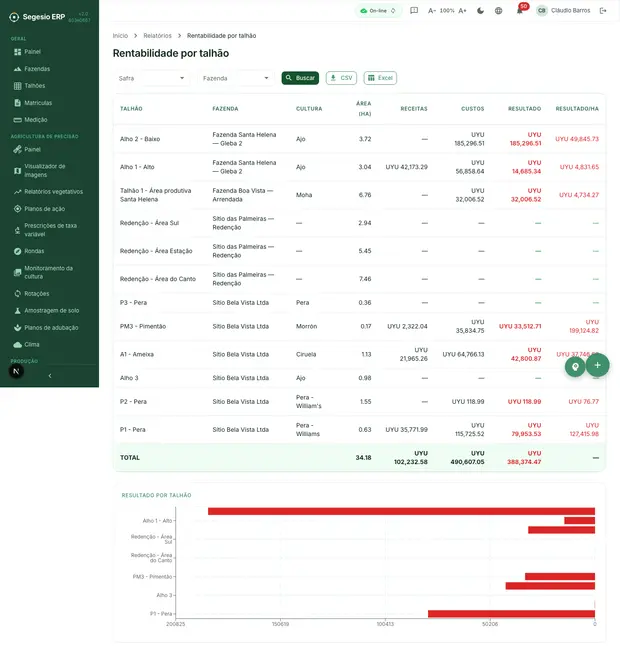Open the notifications bell
620x653 pixels.
point(520,11)
